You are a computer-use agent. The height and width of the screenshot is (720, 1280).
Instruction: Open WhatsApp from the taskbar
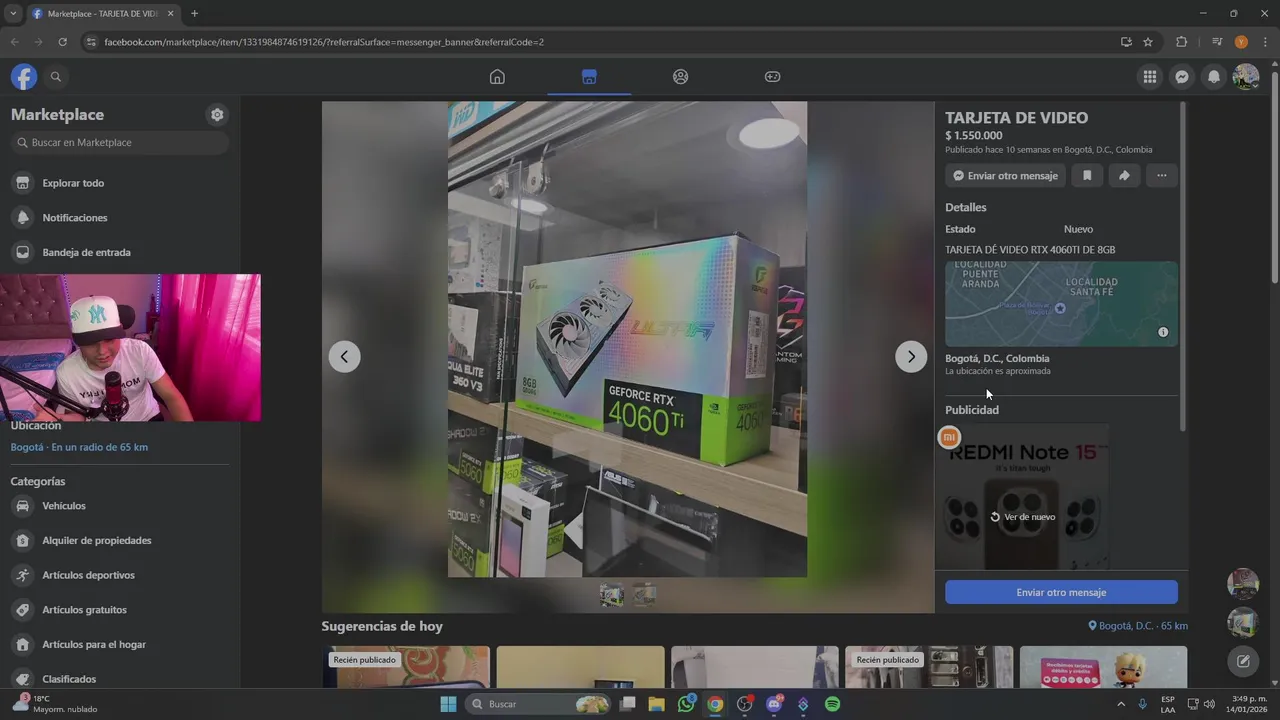[686, 704]
